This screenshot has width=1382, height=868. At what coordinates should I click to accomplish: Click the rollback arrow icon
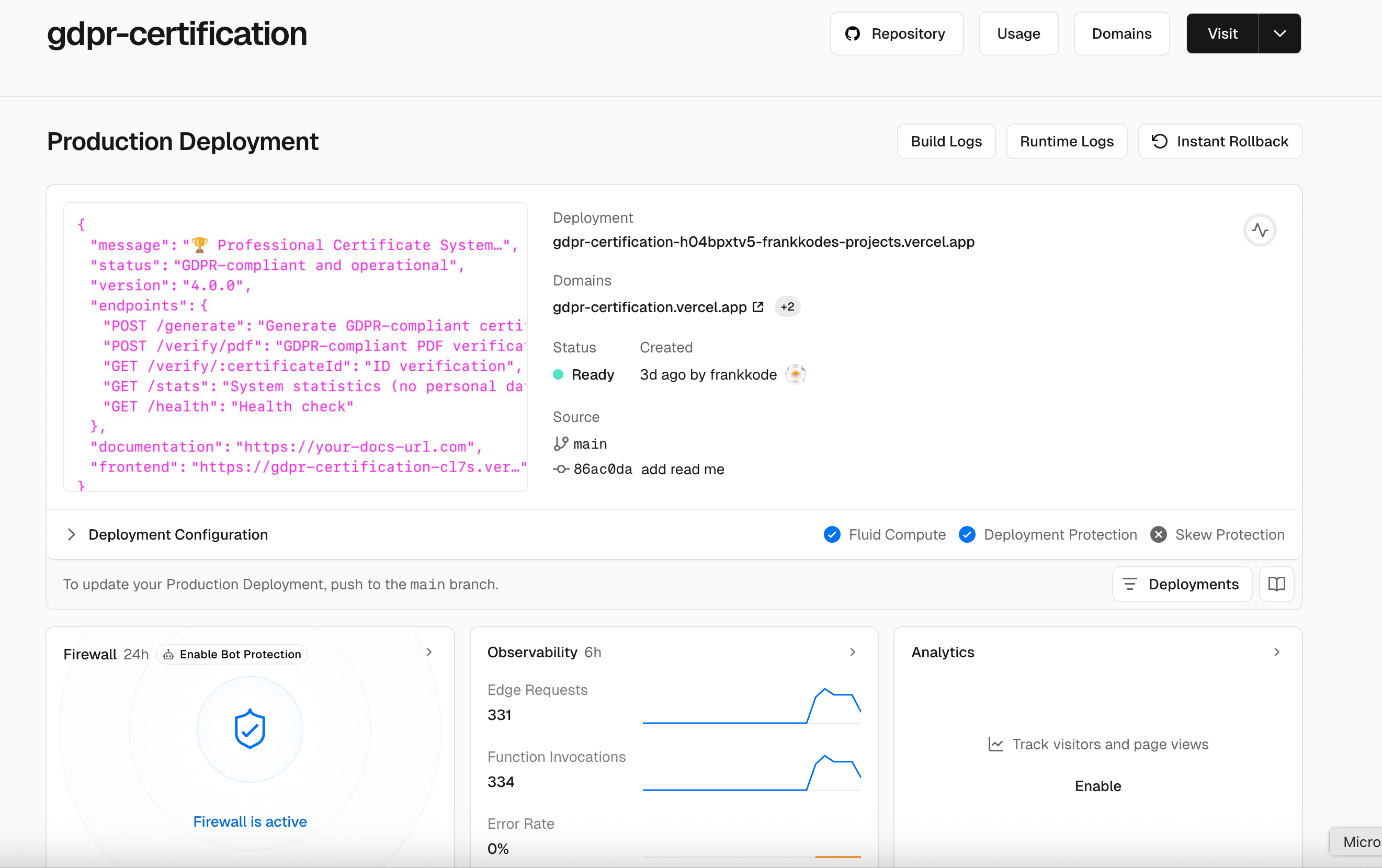click(1159, 141)
